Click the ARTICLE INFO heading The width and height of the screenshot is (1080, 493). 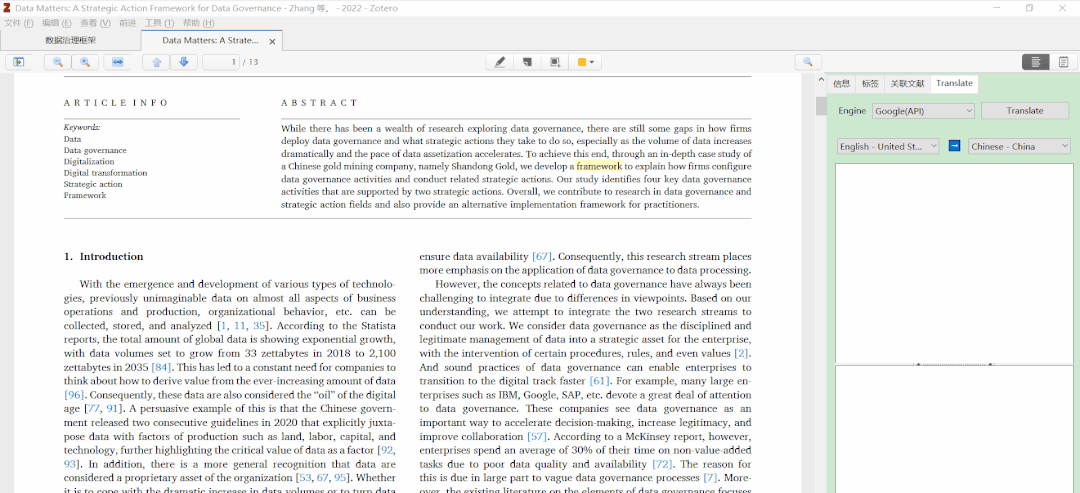coord(116,103)
